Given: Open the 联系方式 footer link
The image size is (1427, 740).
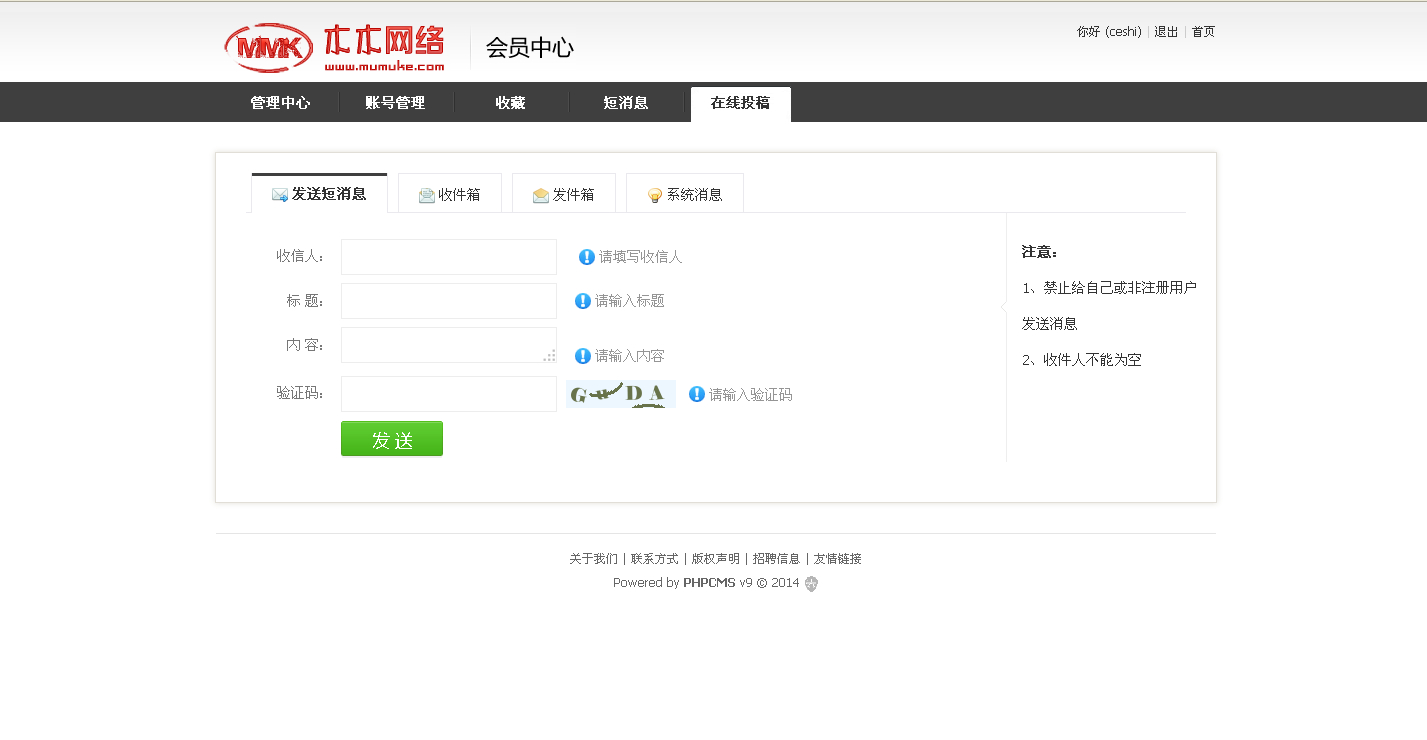Looking at the screenshot, I should (655, 559).
